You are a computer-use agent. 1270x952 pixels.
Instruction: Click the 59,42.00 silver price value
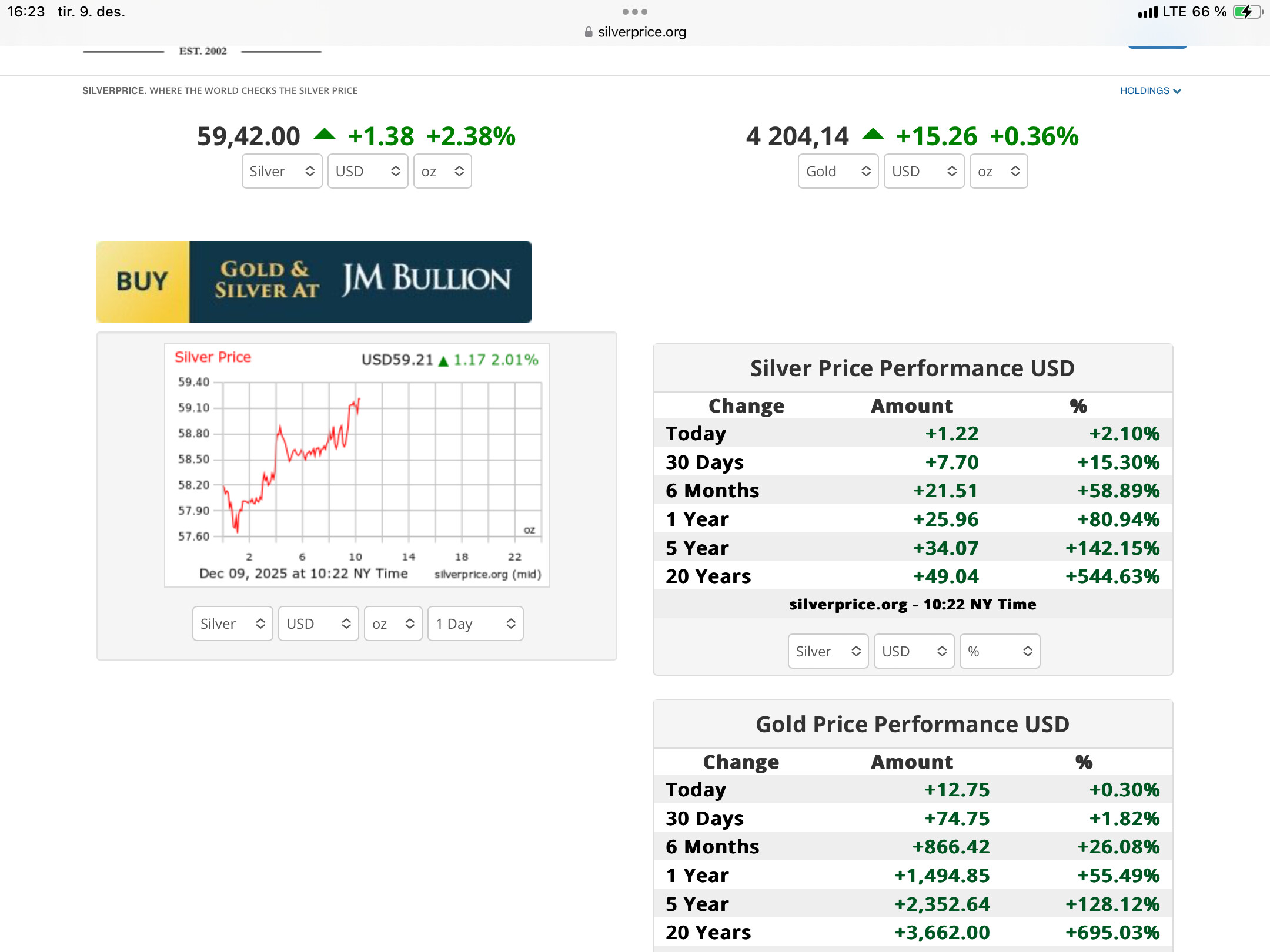[248, 136]
